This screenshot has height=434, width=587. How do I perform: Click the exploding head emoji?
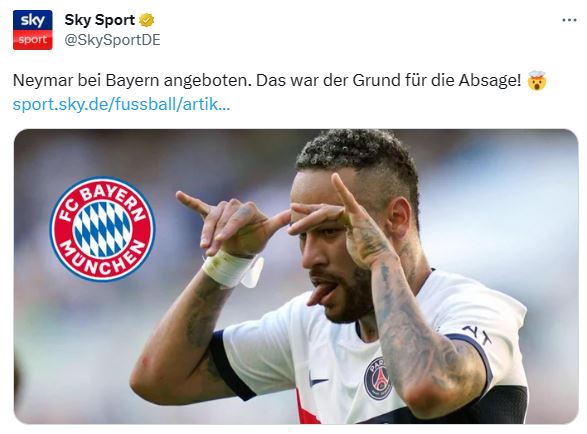click(537, 80)
